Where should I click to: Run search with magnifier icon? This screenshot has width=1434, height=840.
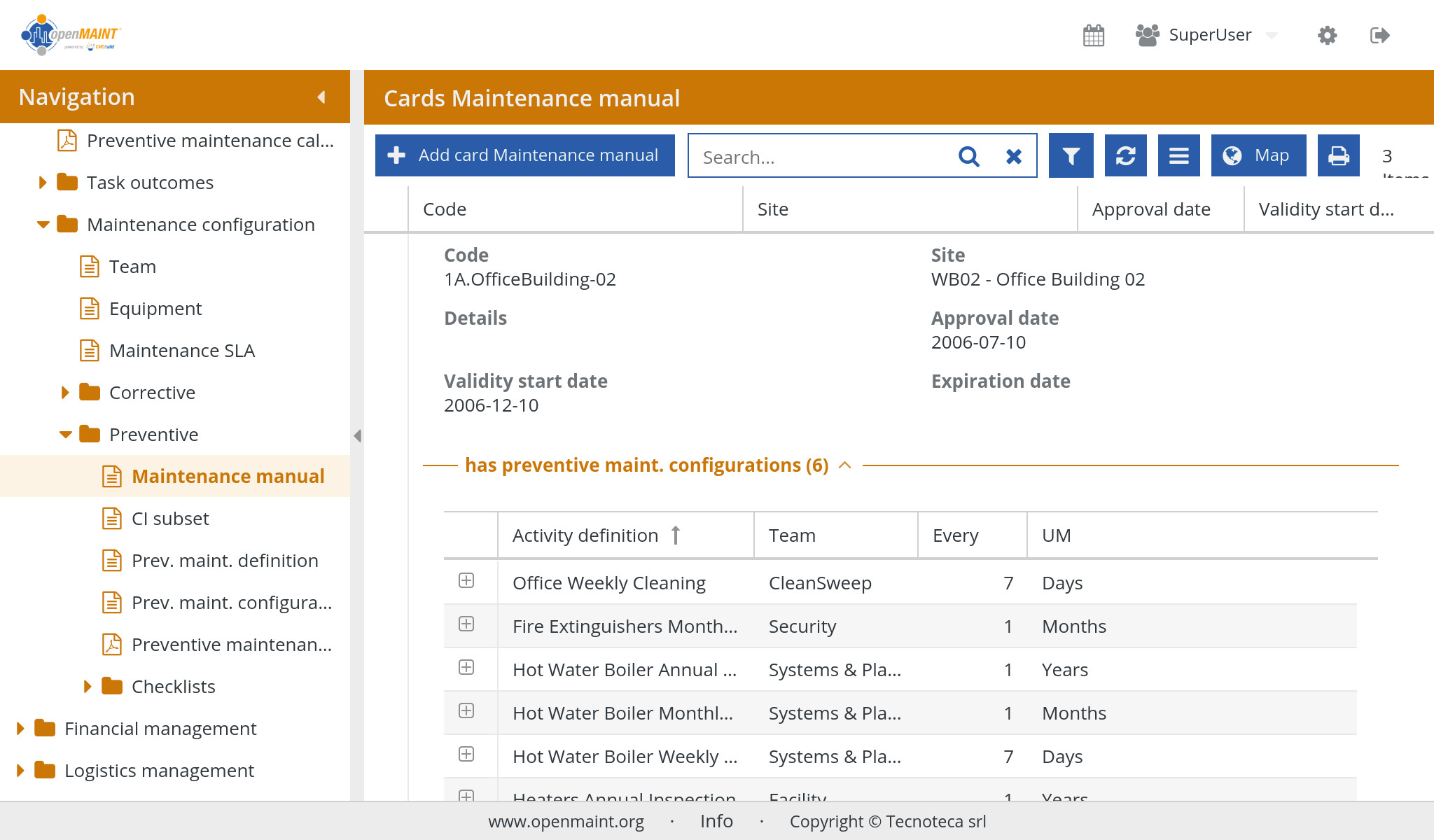click(x=968, y=156)
